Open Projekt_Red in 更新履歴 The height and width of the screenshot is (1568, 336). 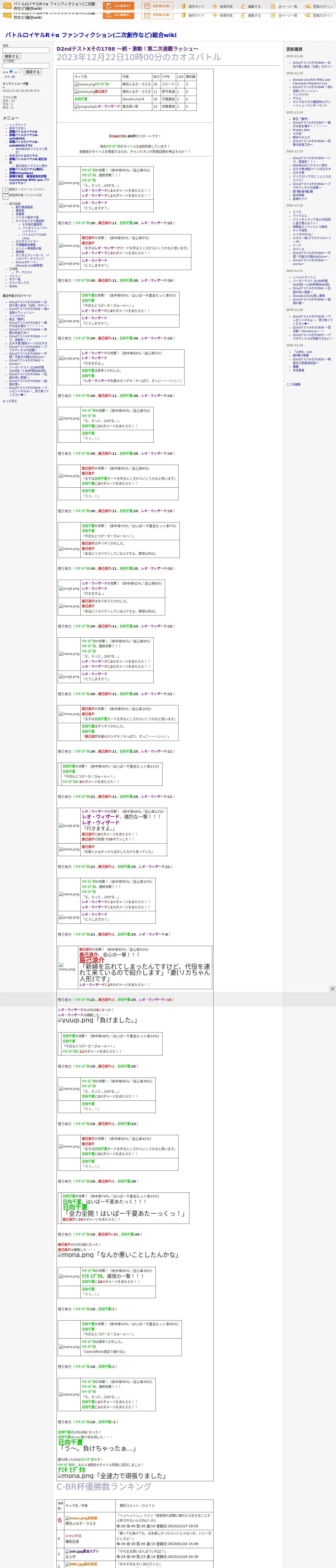coord(301,130)
